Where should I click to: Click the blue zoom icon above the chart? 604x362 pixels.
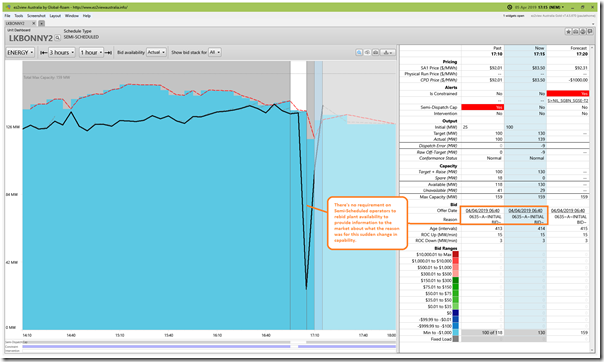coord(359,52)
